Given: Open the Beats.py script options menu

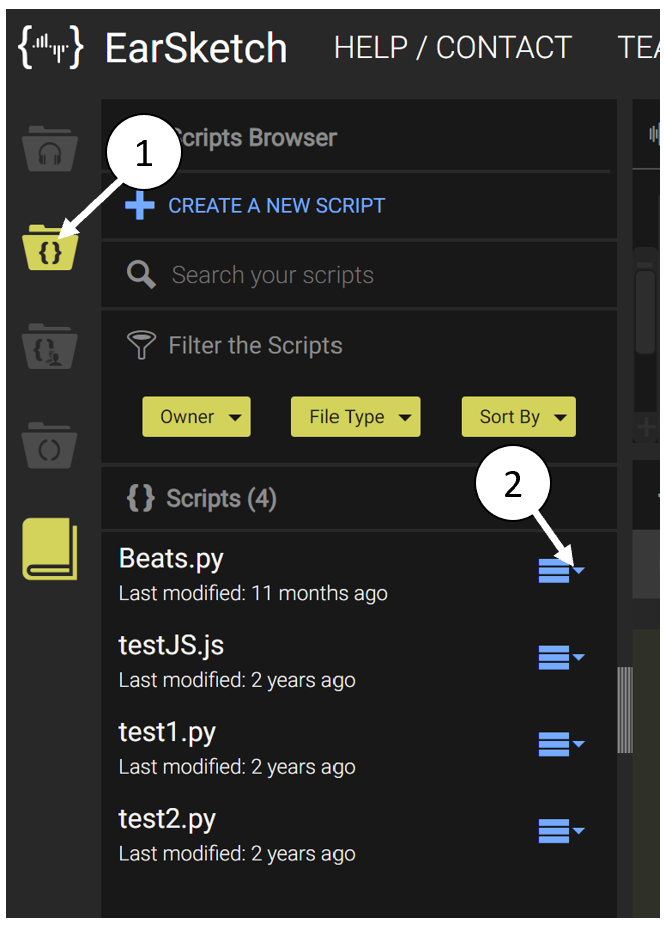Looking at the screenshot, I should click(561, 571).
